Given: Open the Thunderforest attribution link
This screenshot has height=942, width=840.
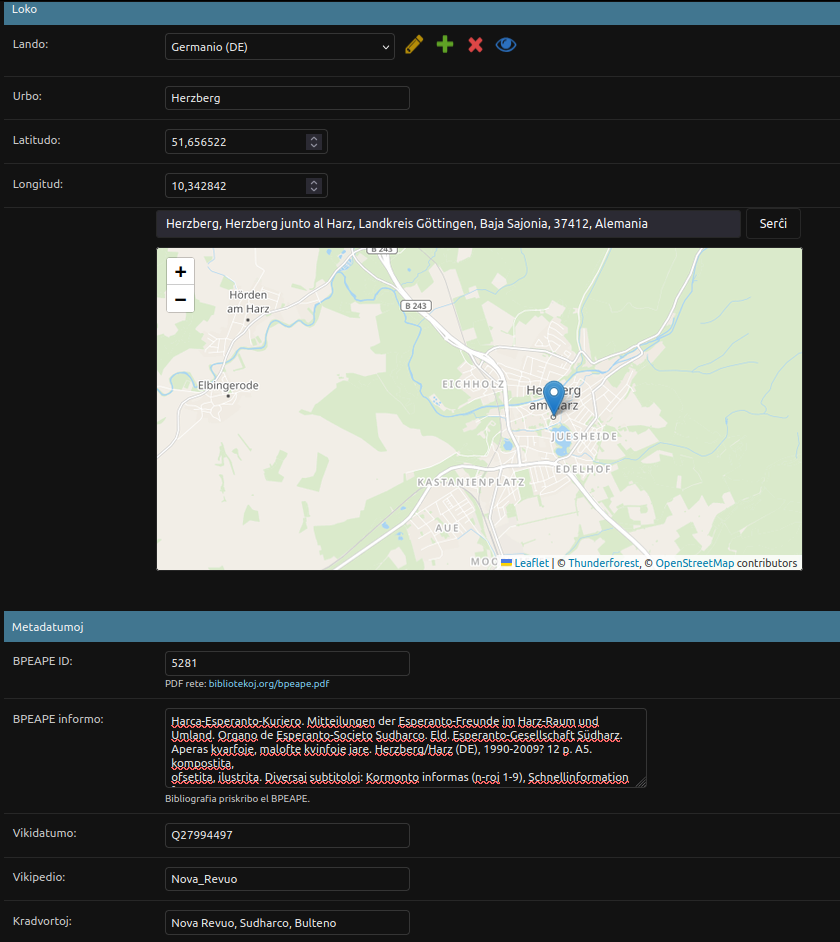Looking at the screenshot, I should tap(604, 563).
